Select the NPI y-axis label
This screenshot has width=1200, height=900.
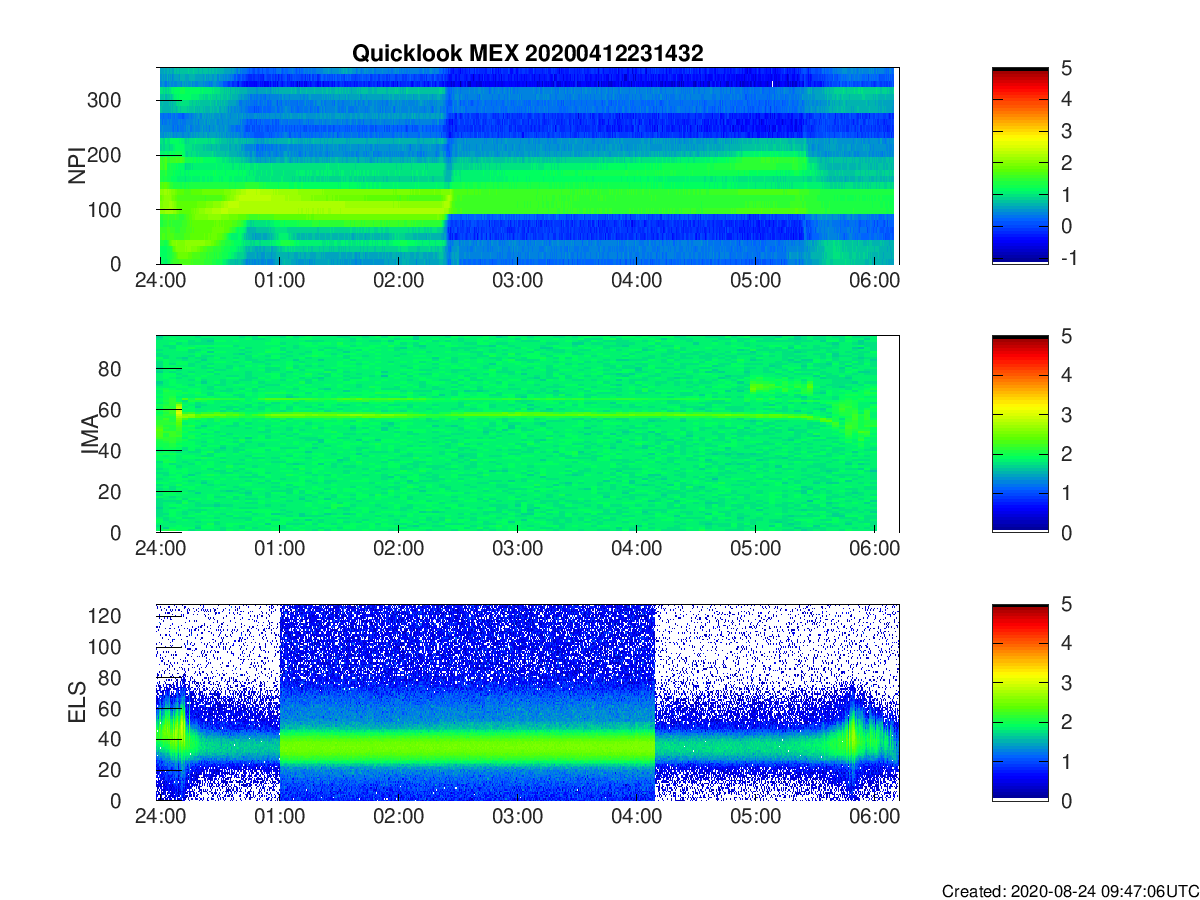(x=76, y=166)
